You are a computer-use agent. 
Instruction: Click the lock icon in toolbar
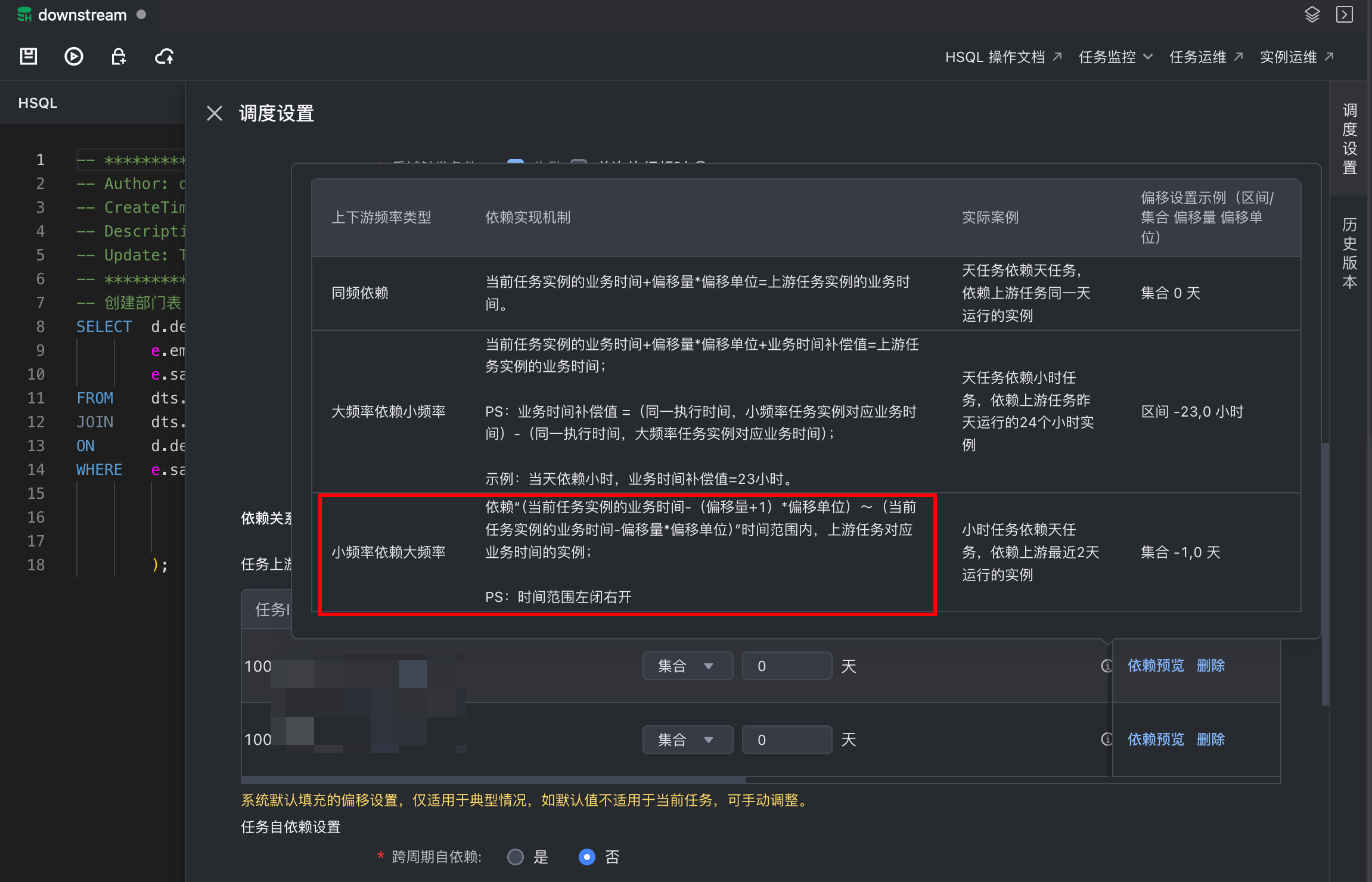point(119,57)
